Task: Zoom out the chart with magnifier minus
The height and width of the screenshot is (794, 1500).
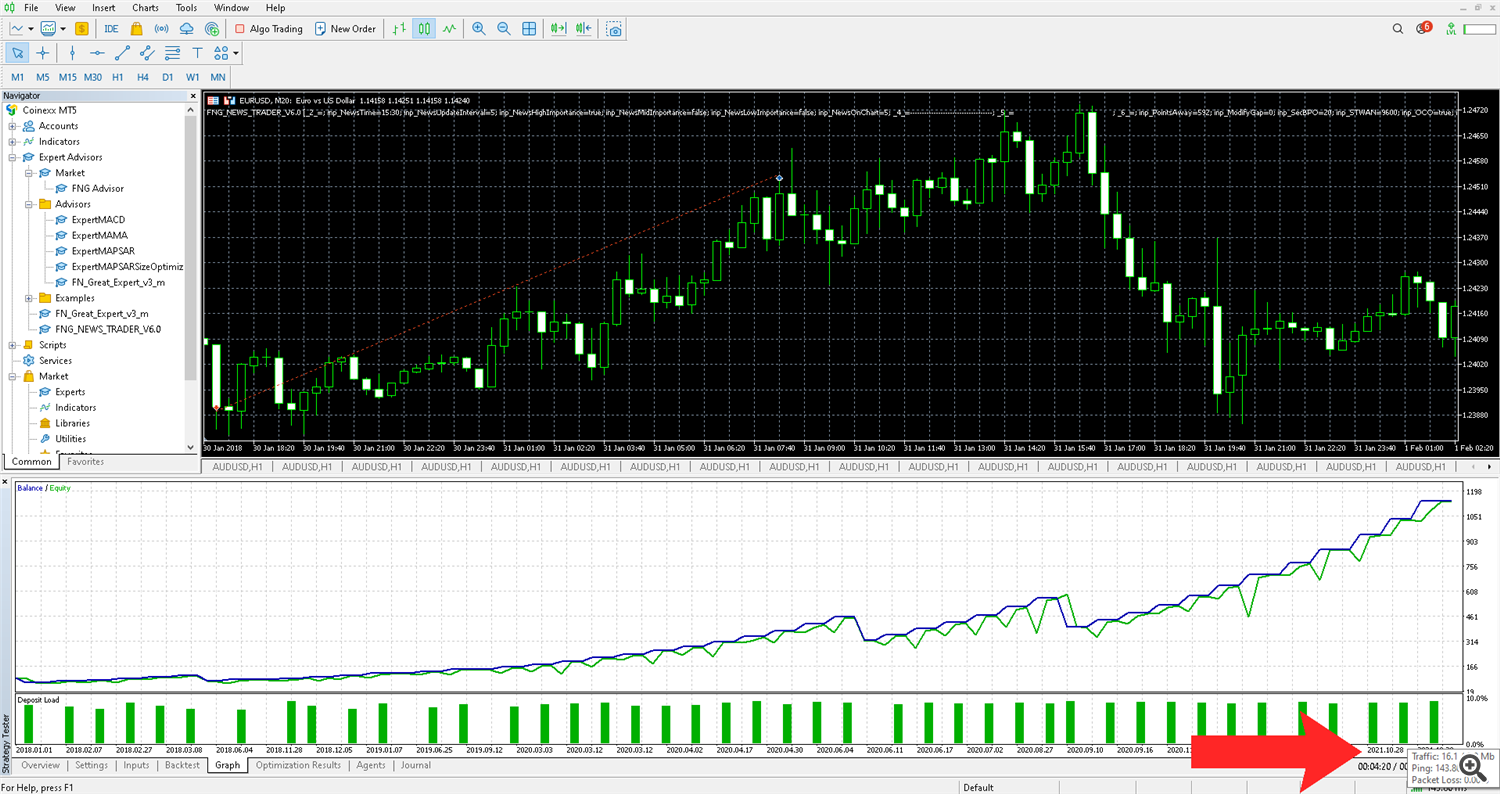Action: (504, 29)
